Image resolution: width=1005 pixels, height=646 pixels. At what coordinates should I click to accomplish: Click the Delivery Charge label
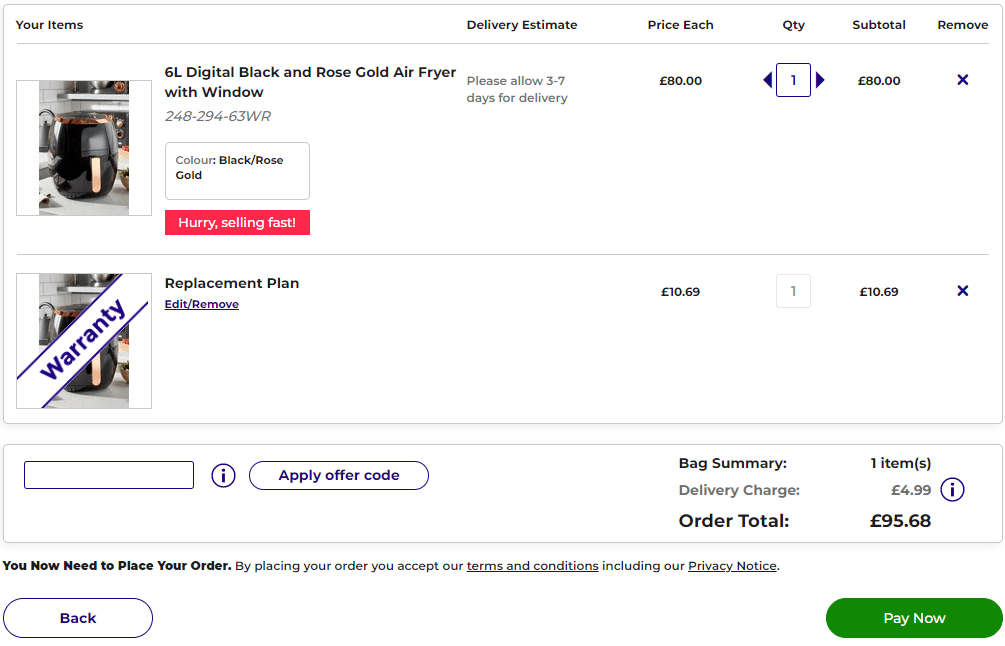(x=739, y=490)
